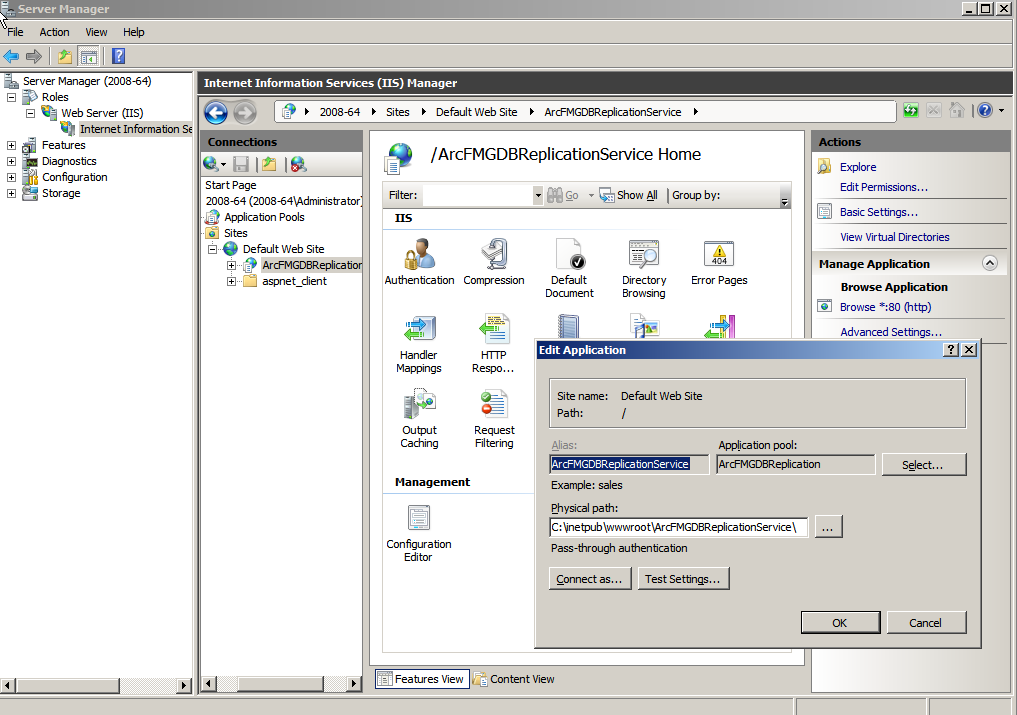Click the Test Settings button
This screenshot has height=715, width=1017.
(683, 578)
